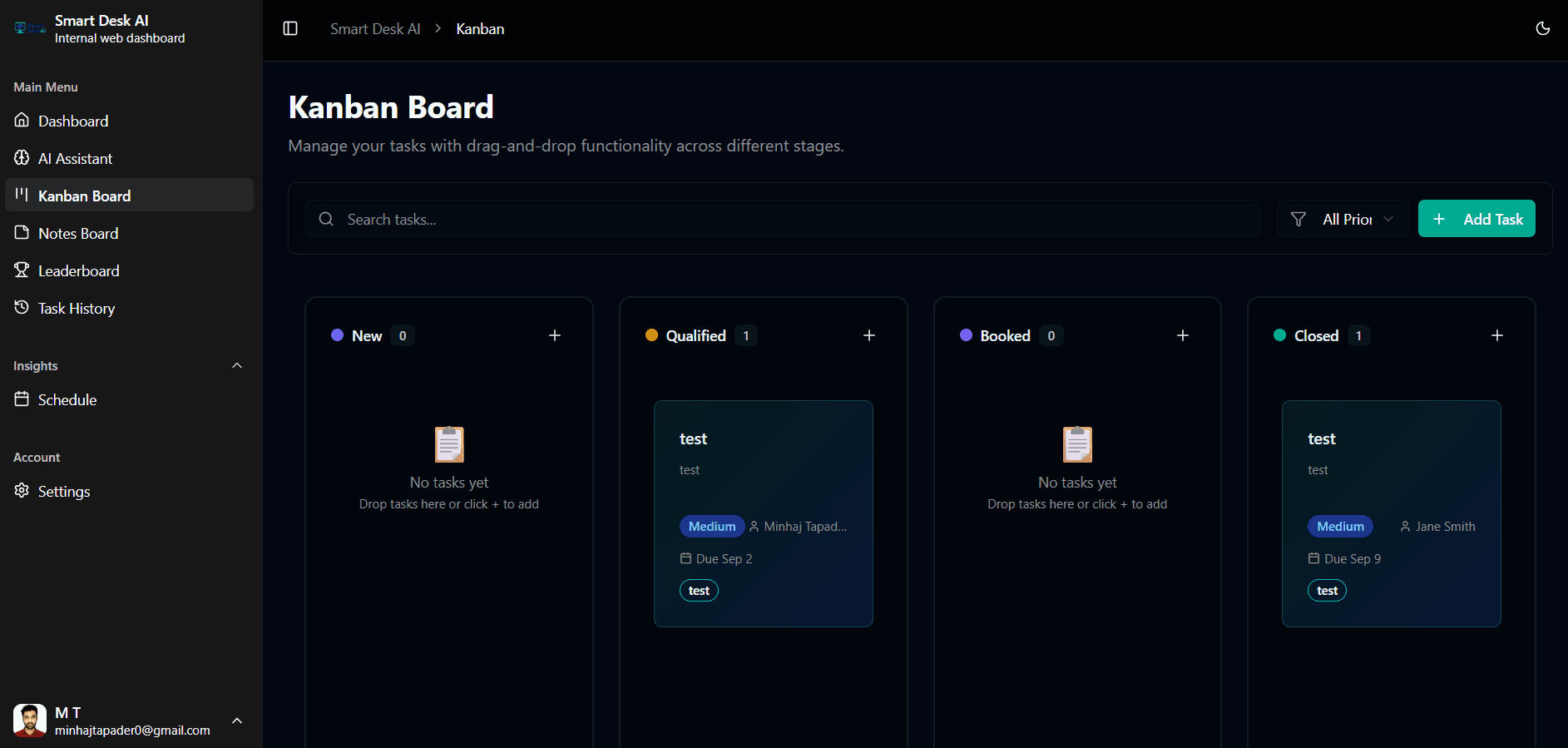Open Settings under Account

[129, 491]
